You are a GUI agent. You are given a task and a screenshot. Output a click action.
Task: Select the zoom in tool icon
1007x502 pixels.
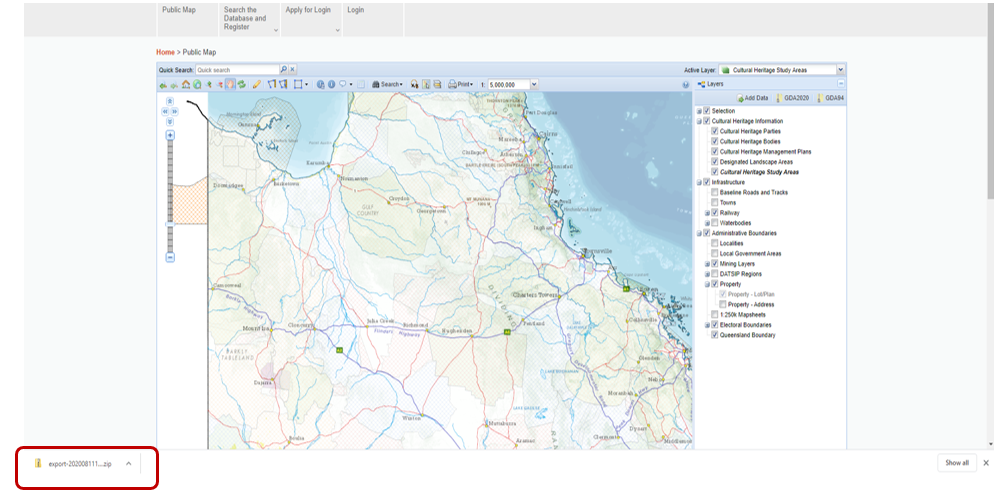(208, 84)
